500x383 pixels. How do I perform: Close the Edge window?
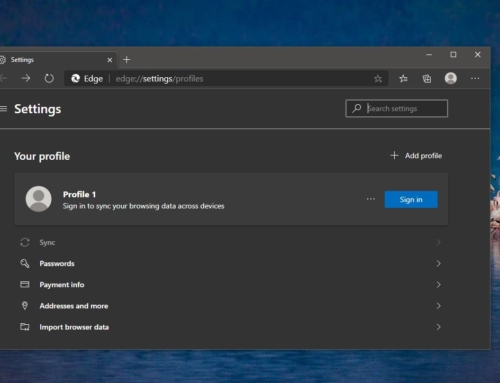click(477, 54)
